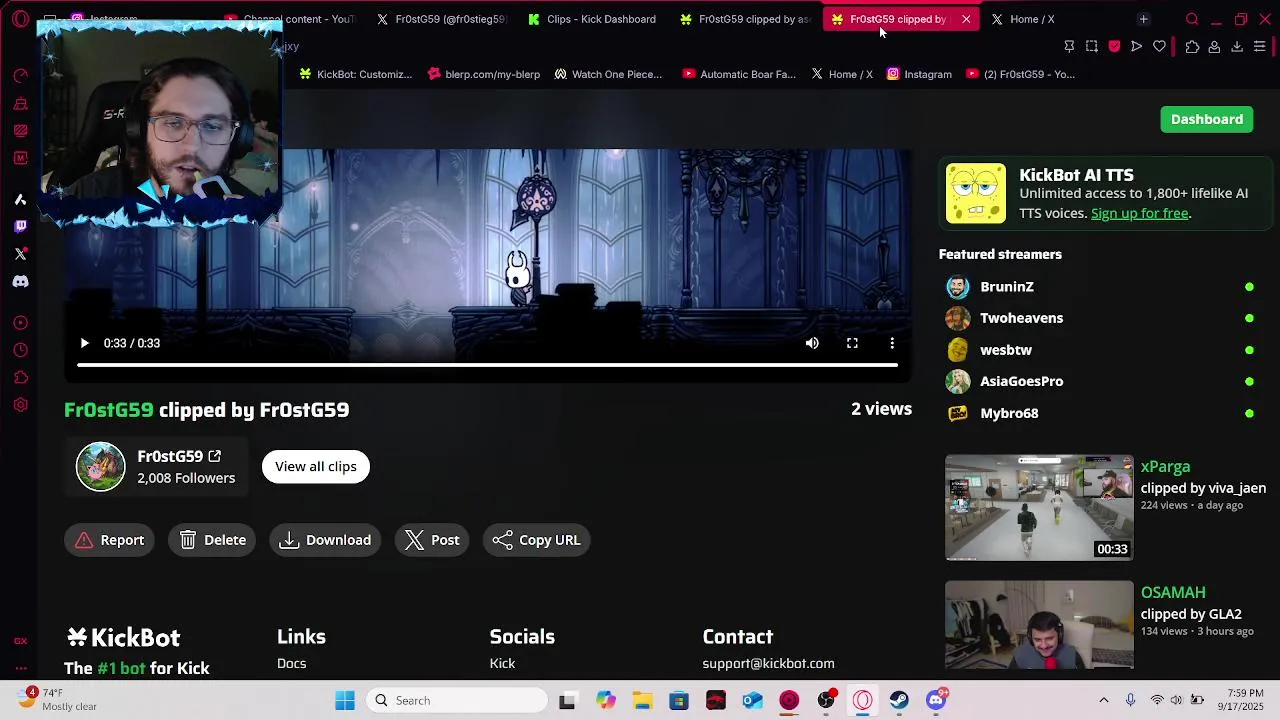Download the clip
Screen dimensions: 1280x720
326,540
